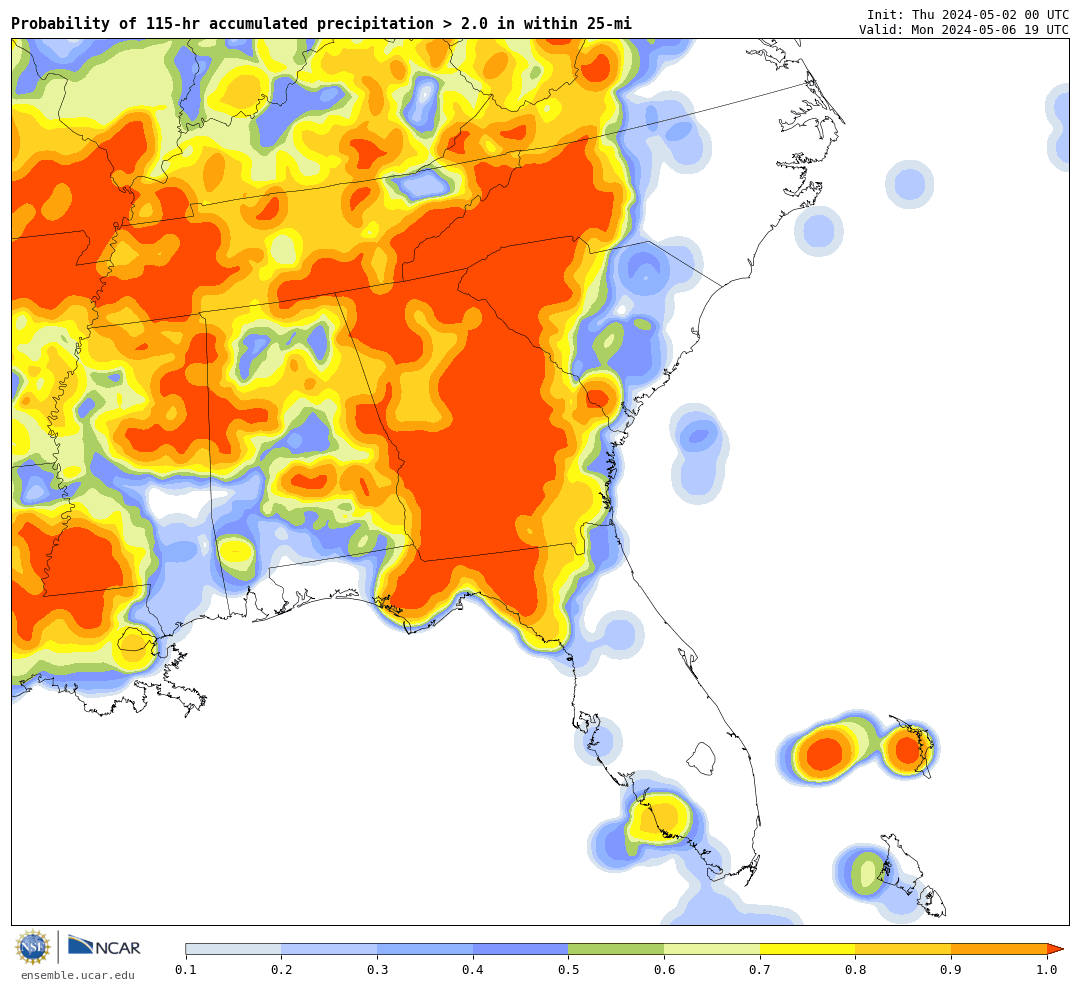This screenshot has height=988, width=1080.
Task: Click the colorbar label '0.6'
Action: [x=664, y=969]
